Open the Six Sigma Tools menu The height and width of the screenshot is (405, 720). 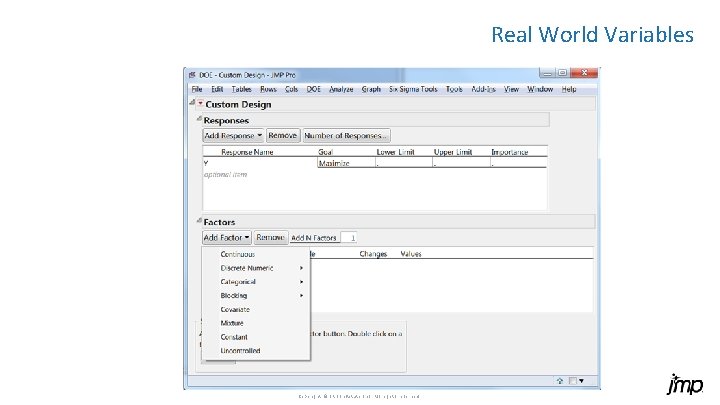413,89
